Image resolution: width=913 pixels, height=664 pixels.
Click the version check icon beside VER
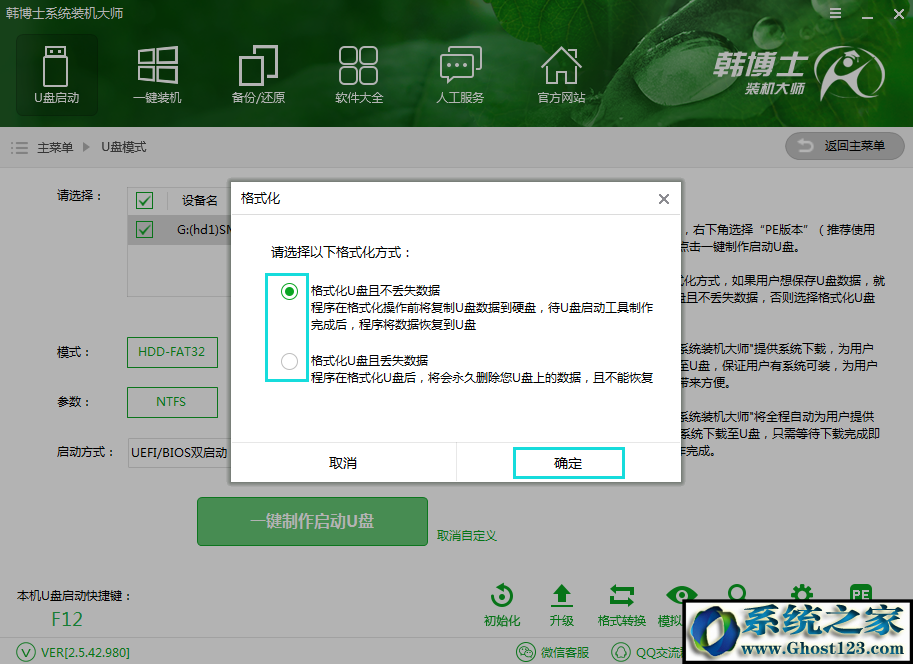click(26, 652)
